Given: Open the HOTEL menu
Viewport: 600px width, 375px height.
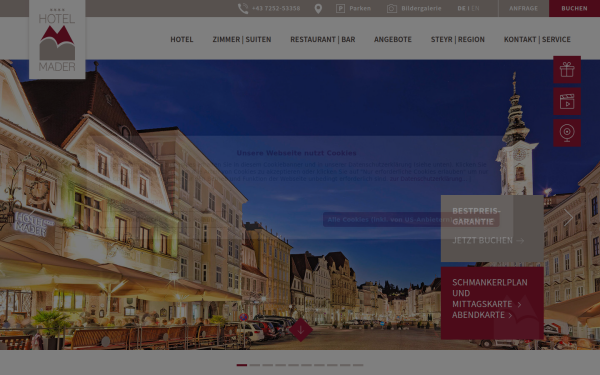Looking at the screenshot, I should pyautogui.click(x=182, y=39).
